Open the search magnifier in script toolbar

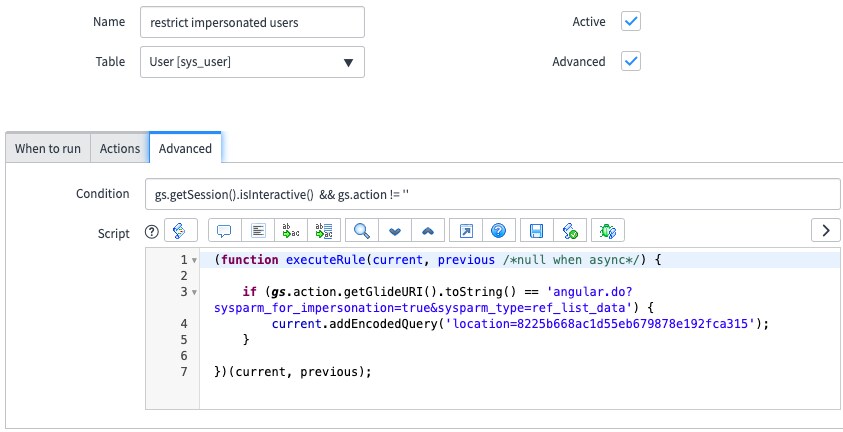pos(362,231)
